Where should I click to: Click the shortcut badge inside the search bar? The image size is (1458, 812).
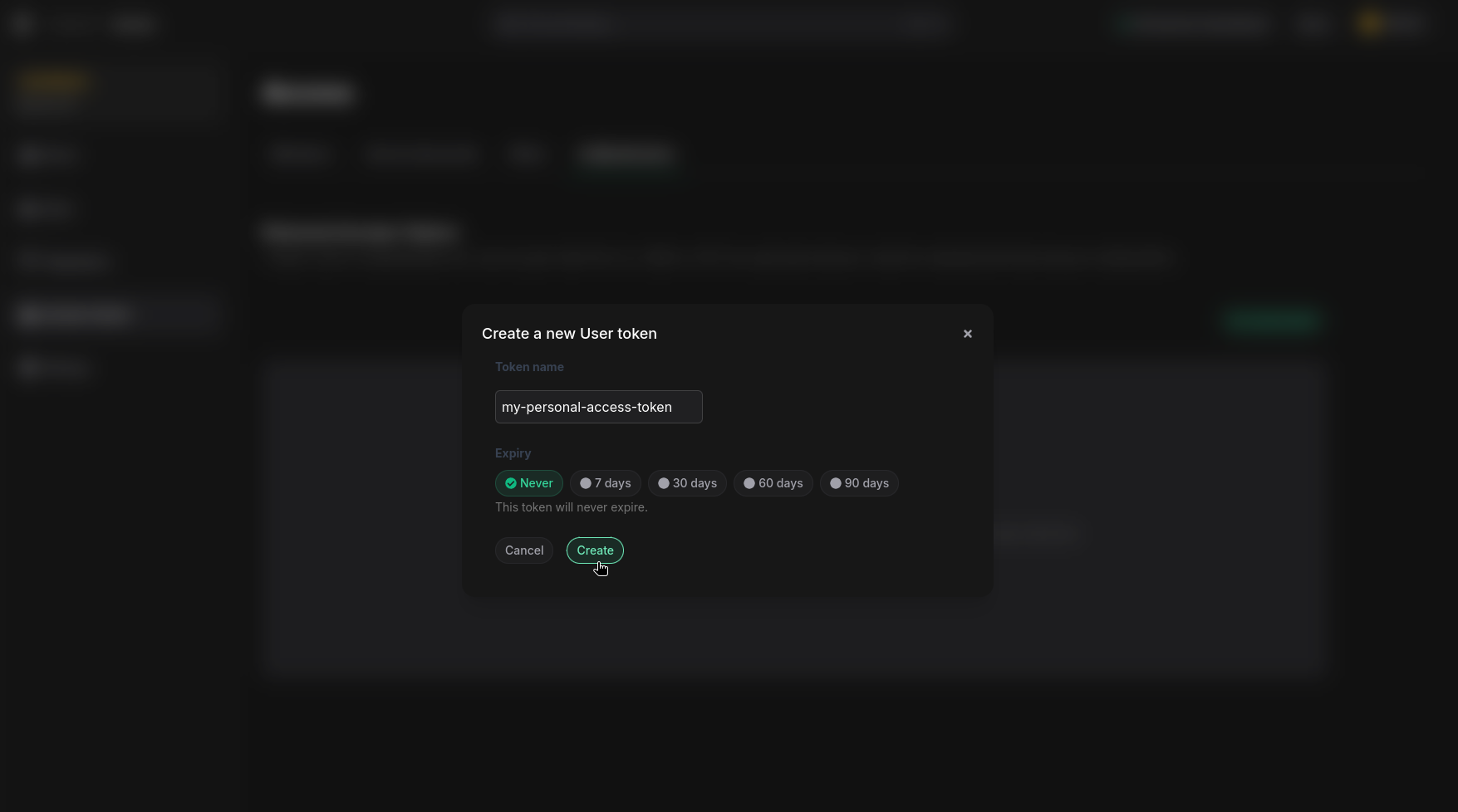(x=925, y=24)
